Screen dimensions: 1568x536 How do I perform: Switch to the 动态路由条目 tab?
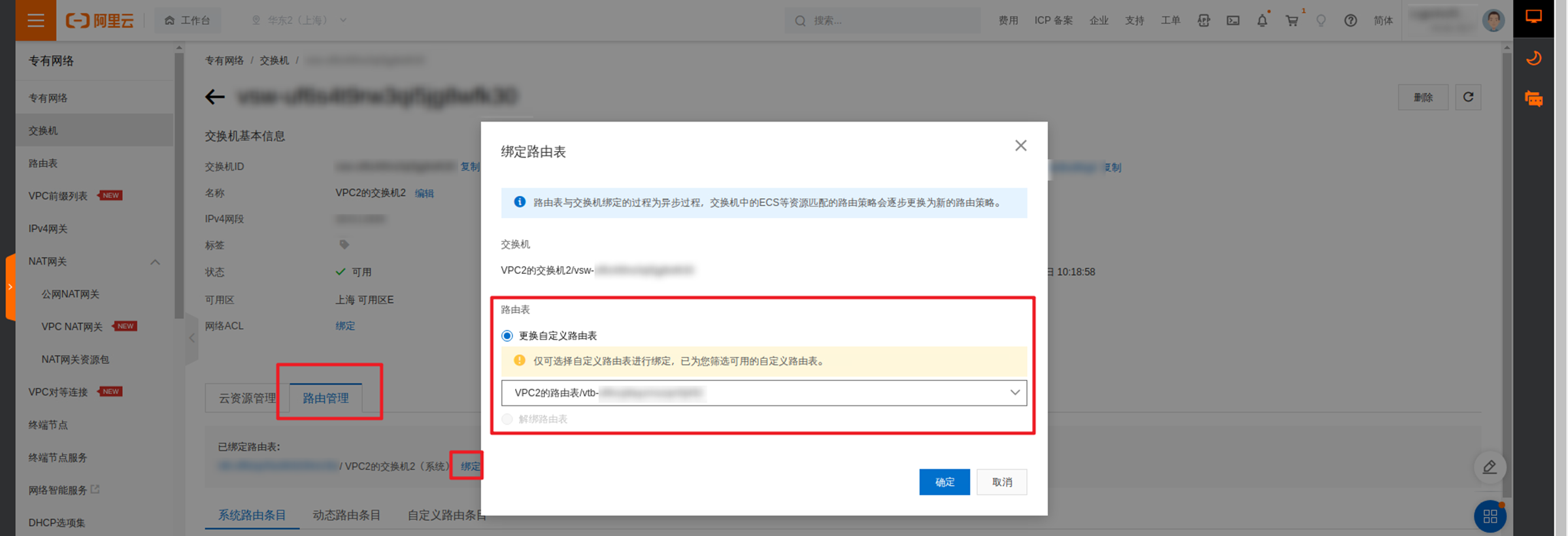pos(346,515)
